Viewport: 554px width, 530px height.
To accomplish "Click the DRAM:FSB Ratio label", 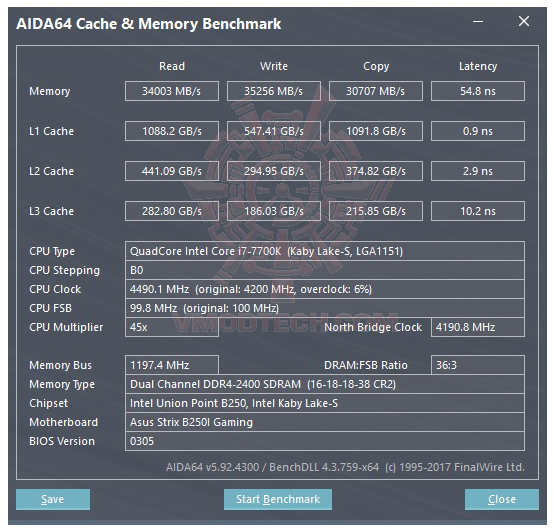I will tap(366, 365).
